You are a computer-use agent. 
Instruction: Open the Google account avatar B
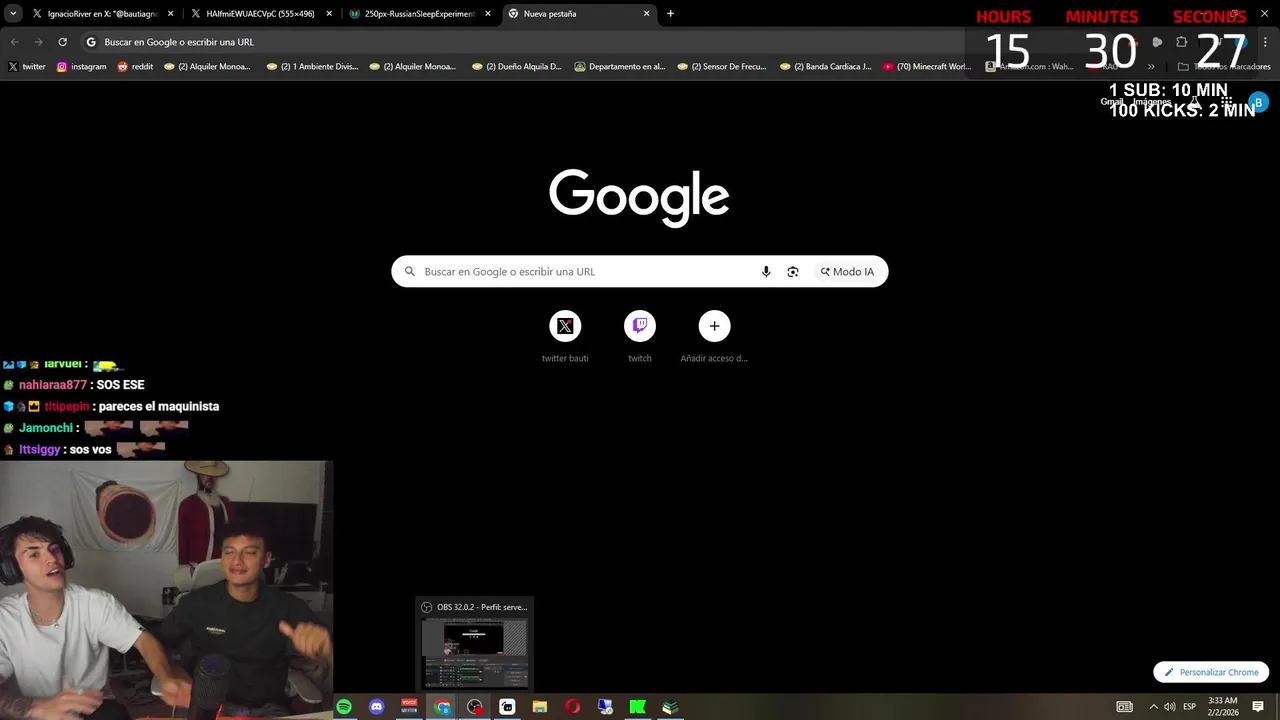1258,102
